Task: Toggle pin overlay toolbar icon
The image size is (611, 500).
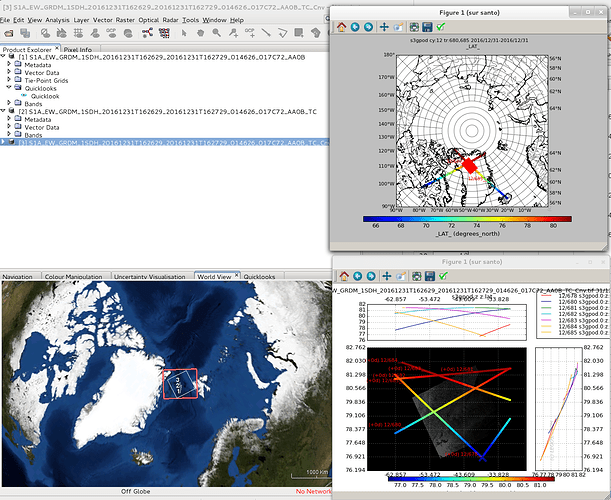Action: tap(95, 34)
